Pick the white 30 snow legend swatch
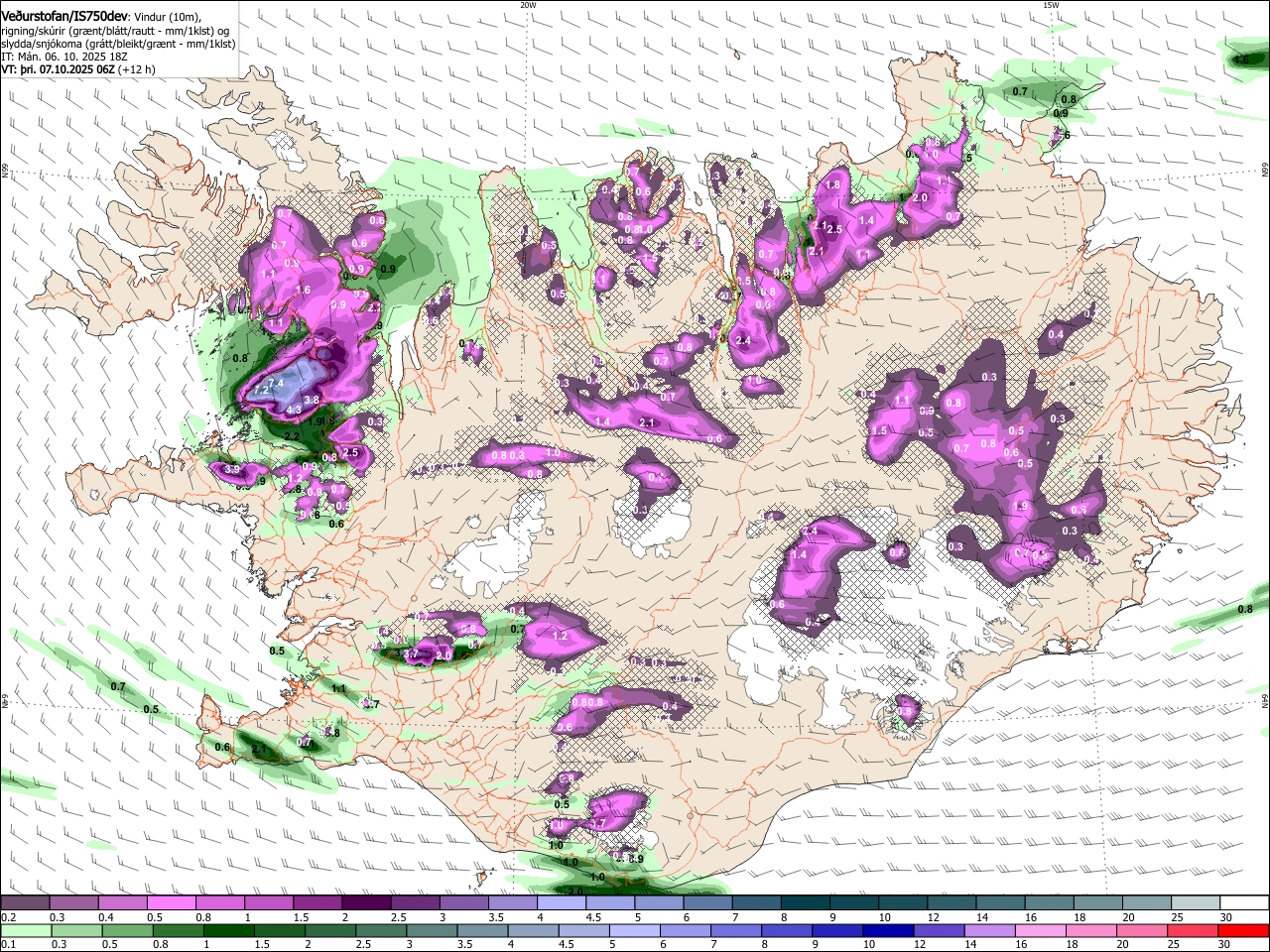The width and height of the screenshot is (1270, 952). tap(1245, 903)
